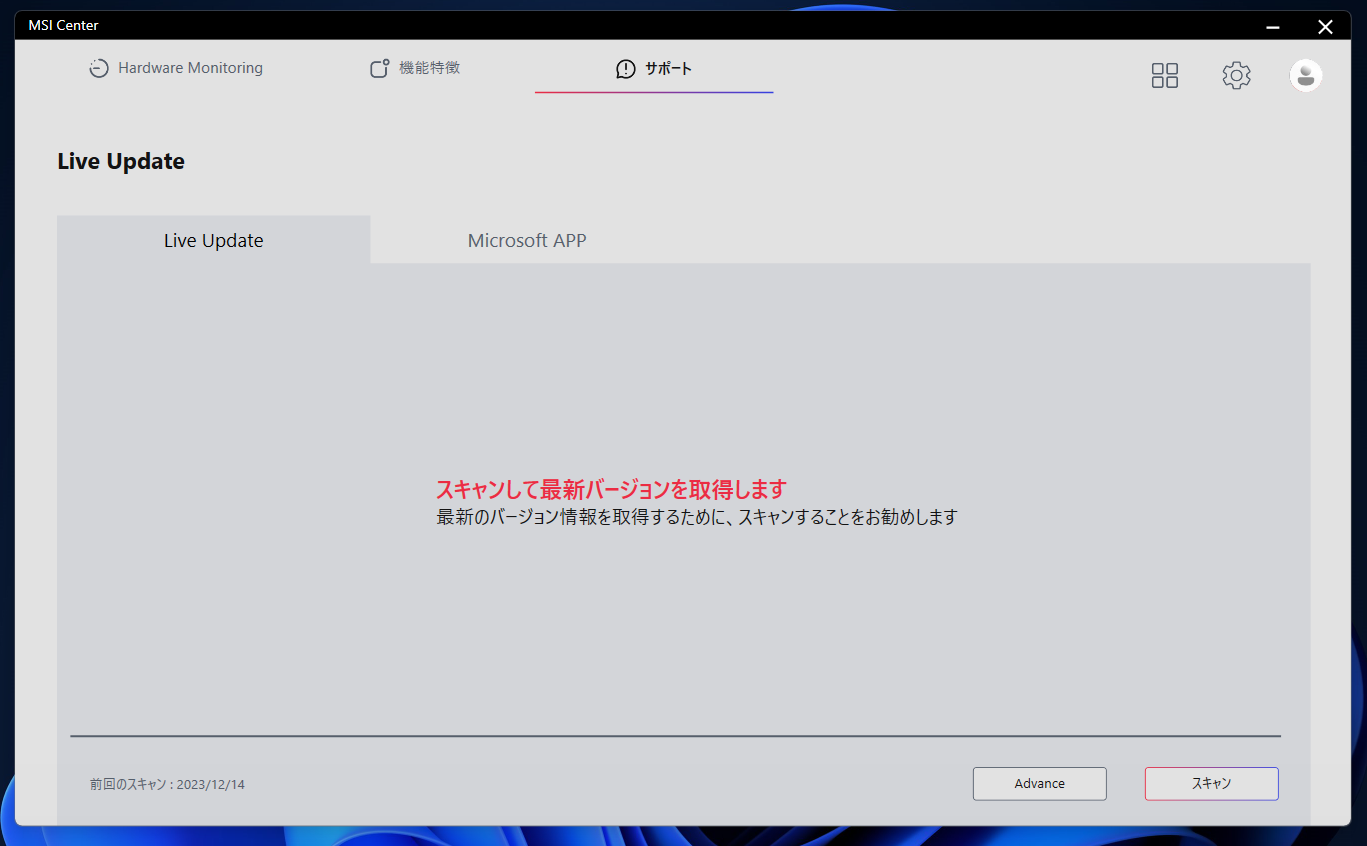Switch to the 機能特徴 tab
The image size is (1367, 846).
point(415,68)
